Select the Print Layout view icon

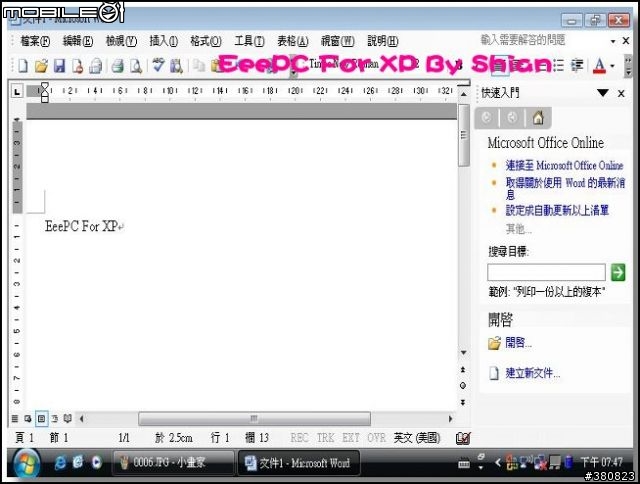click(x=41, y=419)
